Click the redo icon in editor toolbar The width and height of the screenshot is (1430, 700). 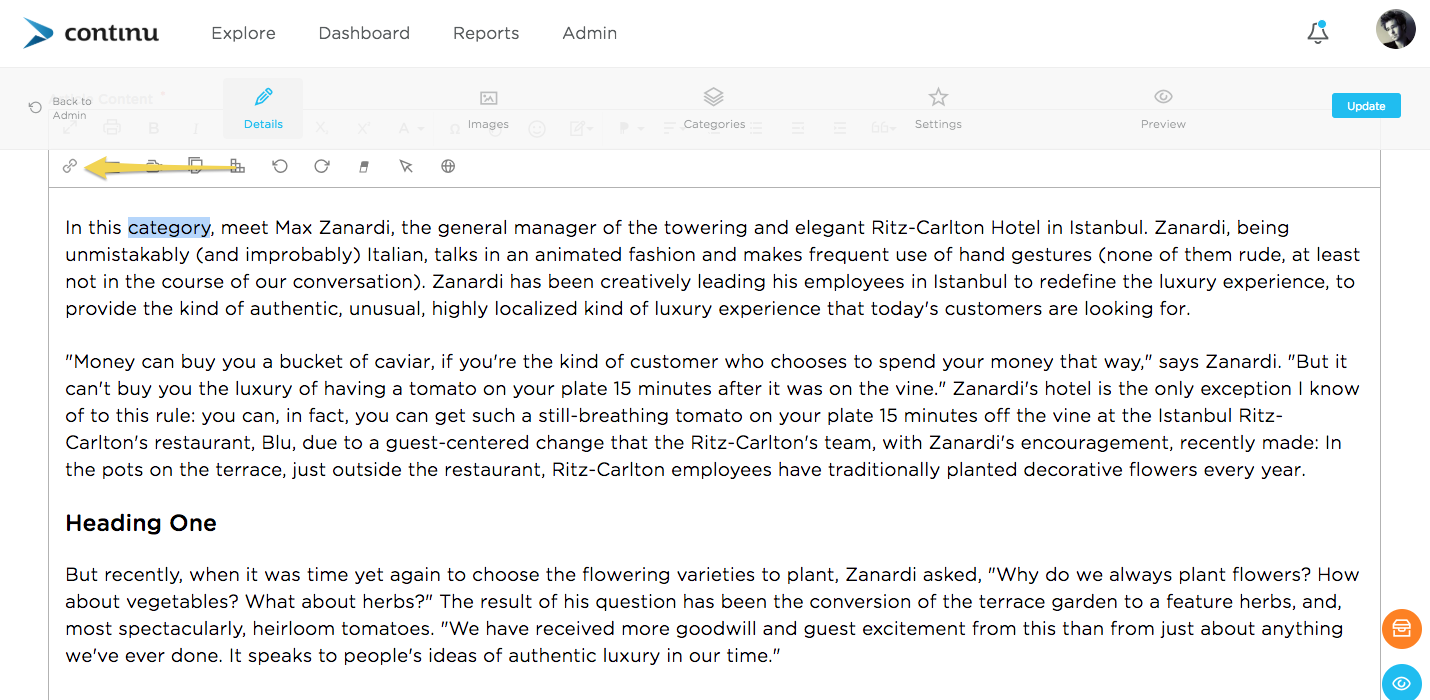tap(322, 166)
